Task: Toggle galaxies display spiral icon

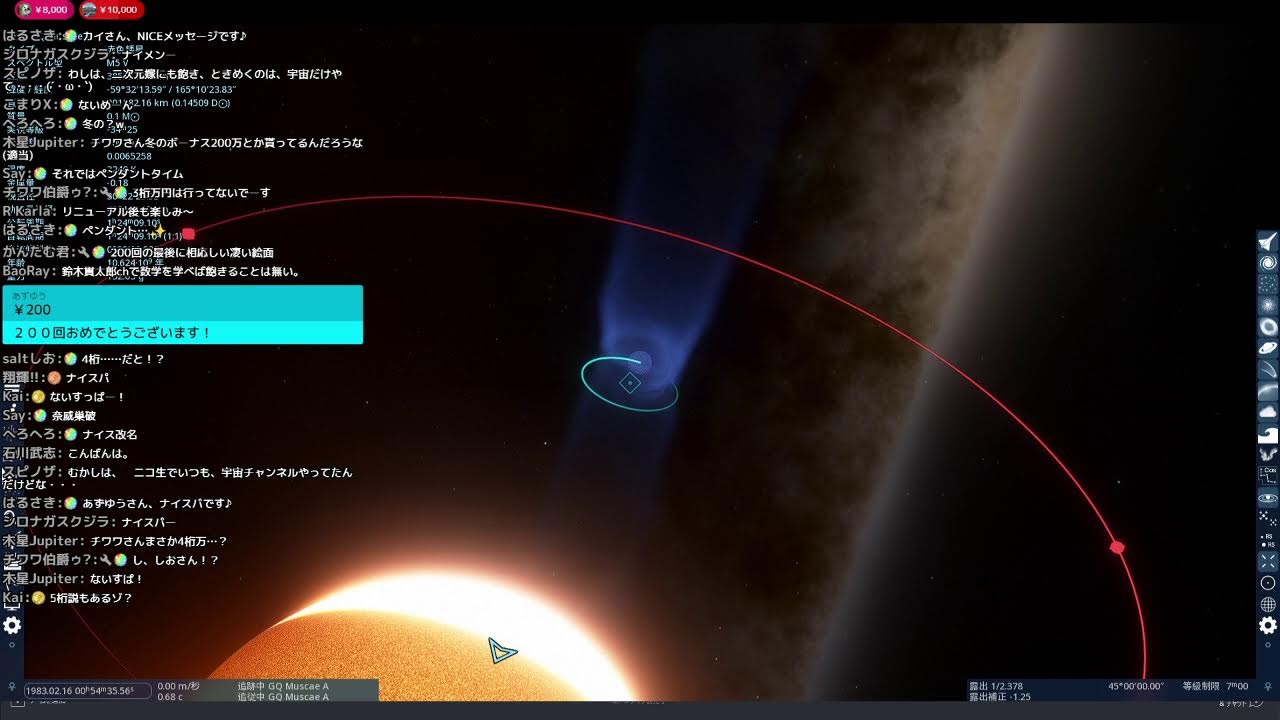Action: tap(1267, 263)
